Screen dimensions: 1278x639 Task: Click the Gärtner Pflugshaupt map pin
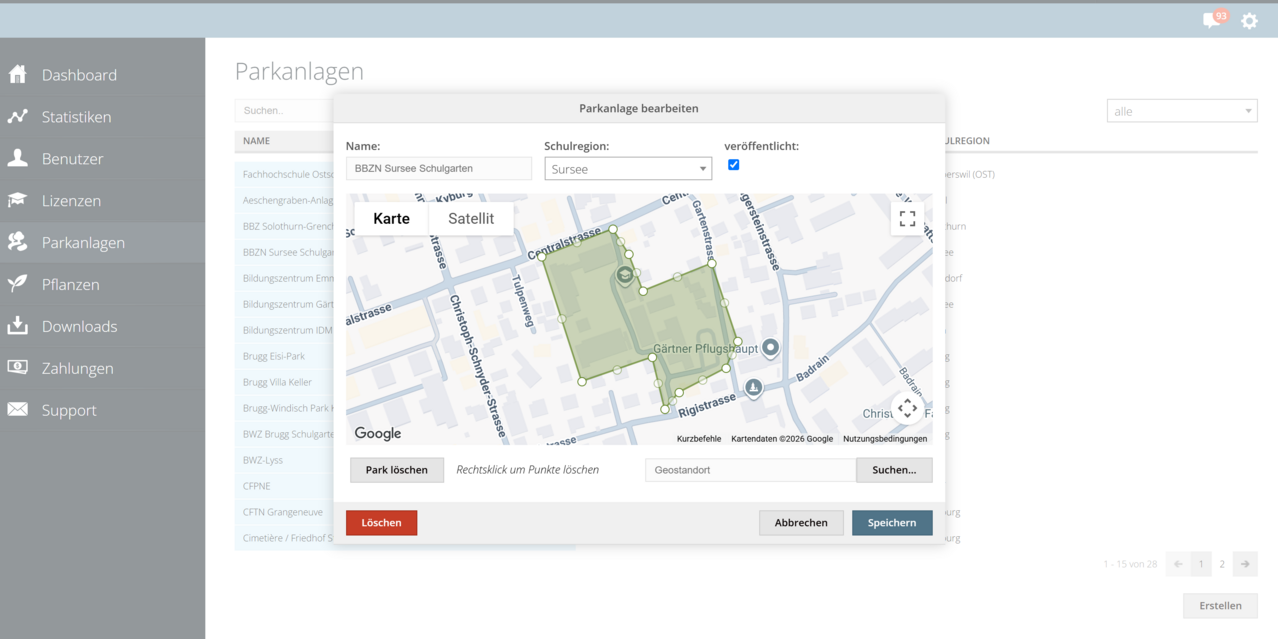770,348
